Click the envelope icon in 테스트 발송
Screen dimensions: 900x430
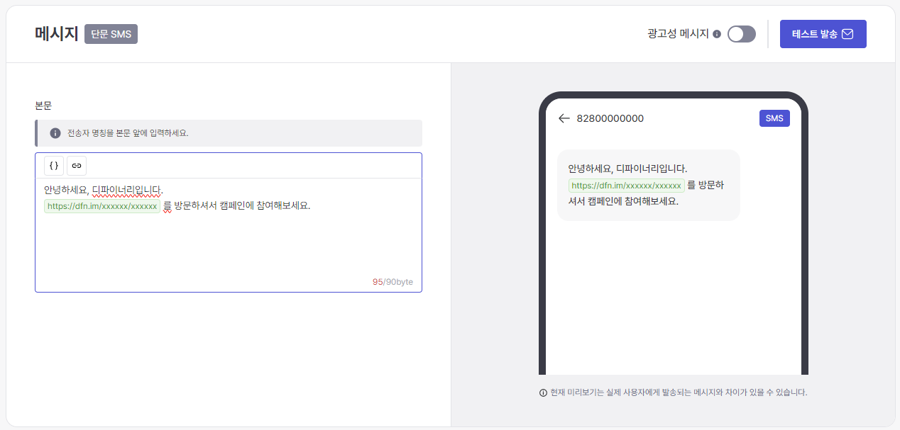[848, 34]
